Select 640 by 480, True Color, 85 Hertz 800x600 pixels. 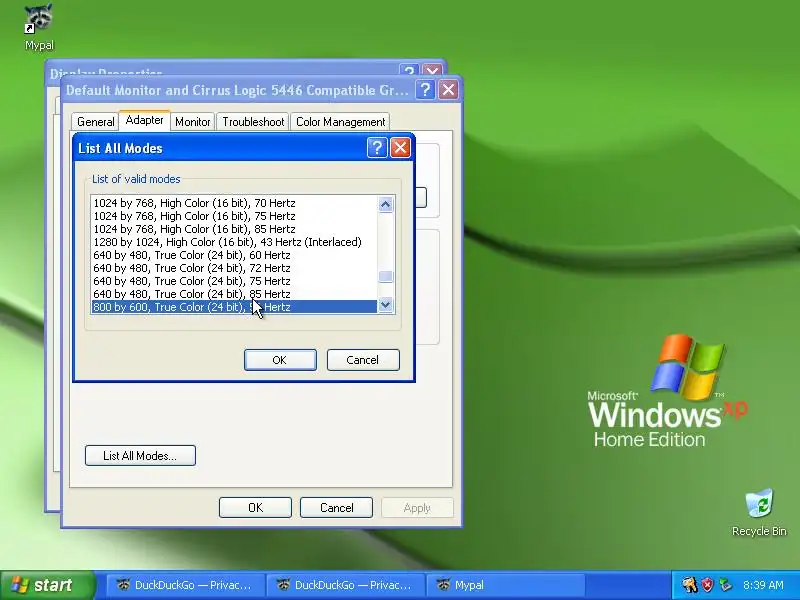(234, 294)
